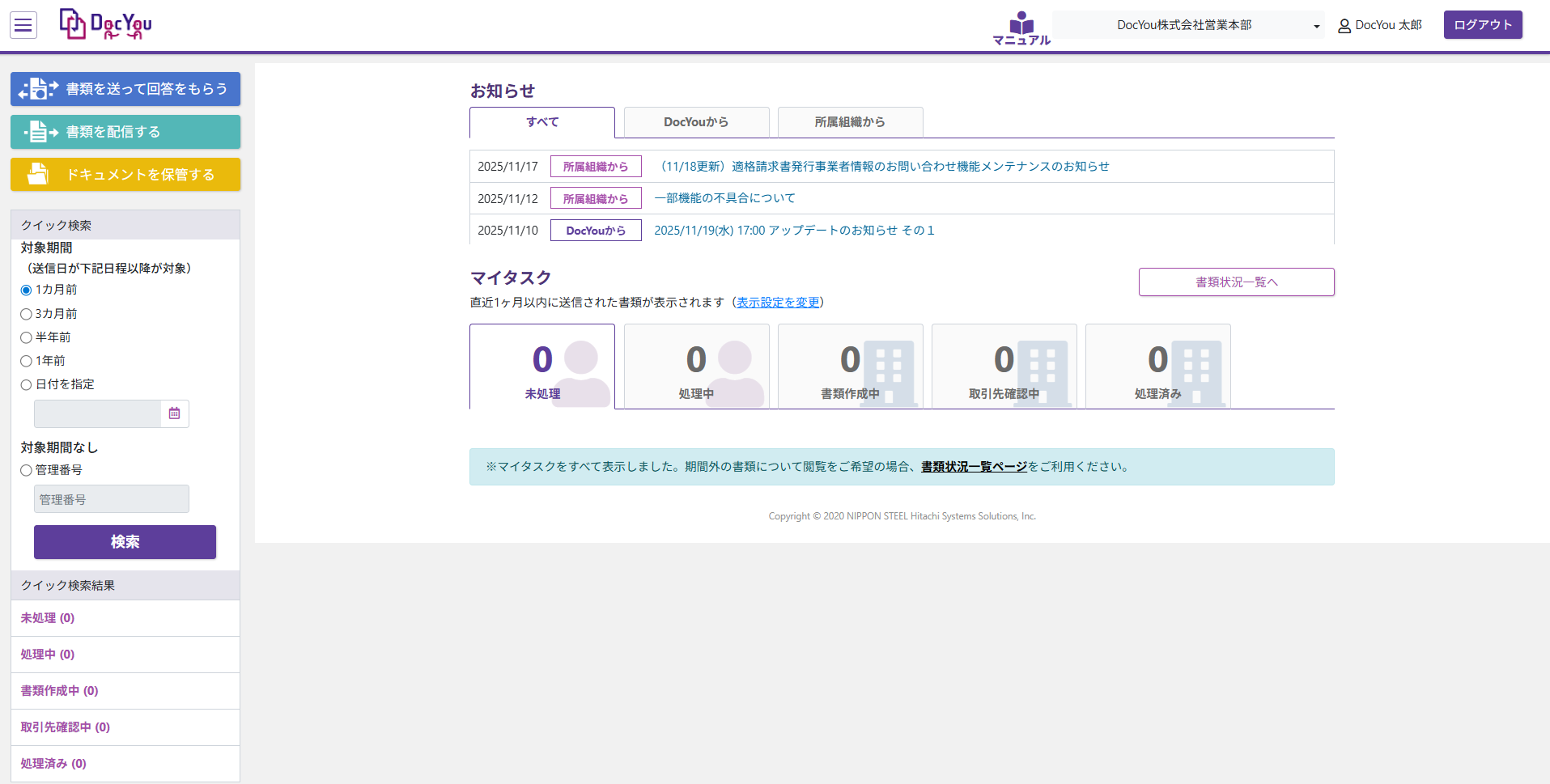Select the 3カ月前 radio button
Image resolution: width=1550 pixels, height=784 pixels.
click(x=26, y=314)
